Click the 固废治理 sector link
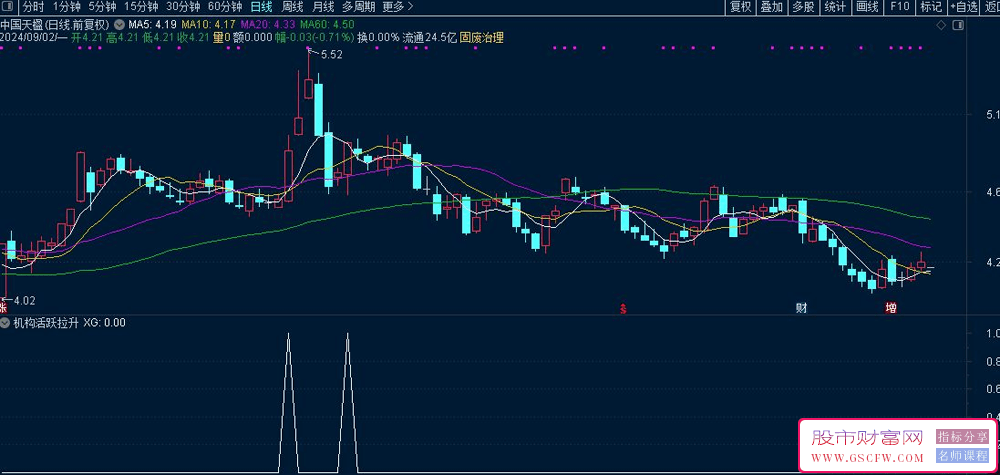Screen dimensions: 1000x475 (482, 38)
